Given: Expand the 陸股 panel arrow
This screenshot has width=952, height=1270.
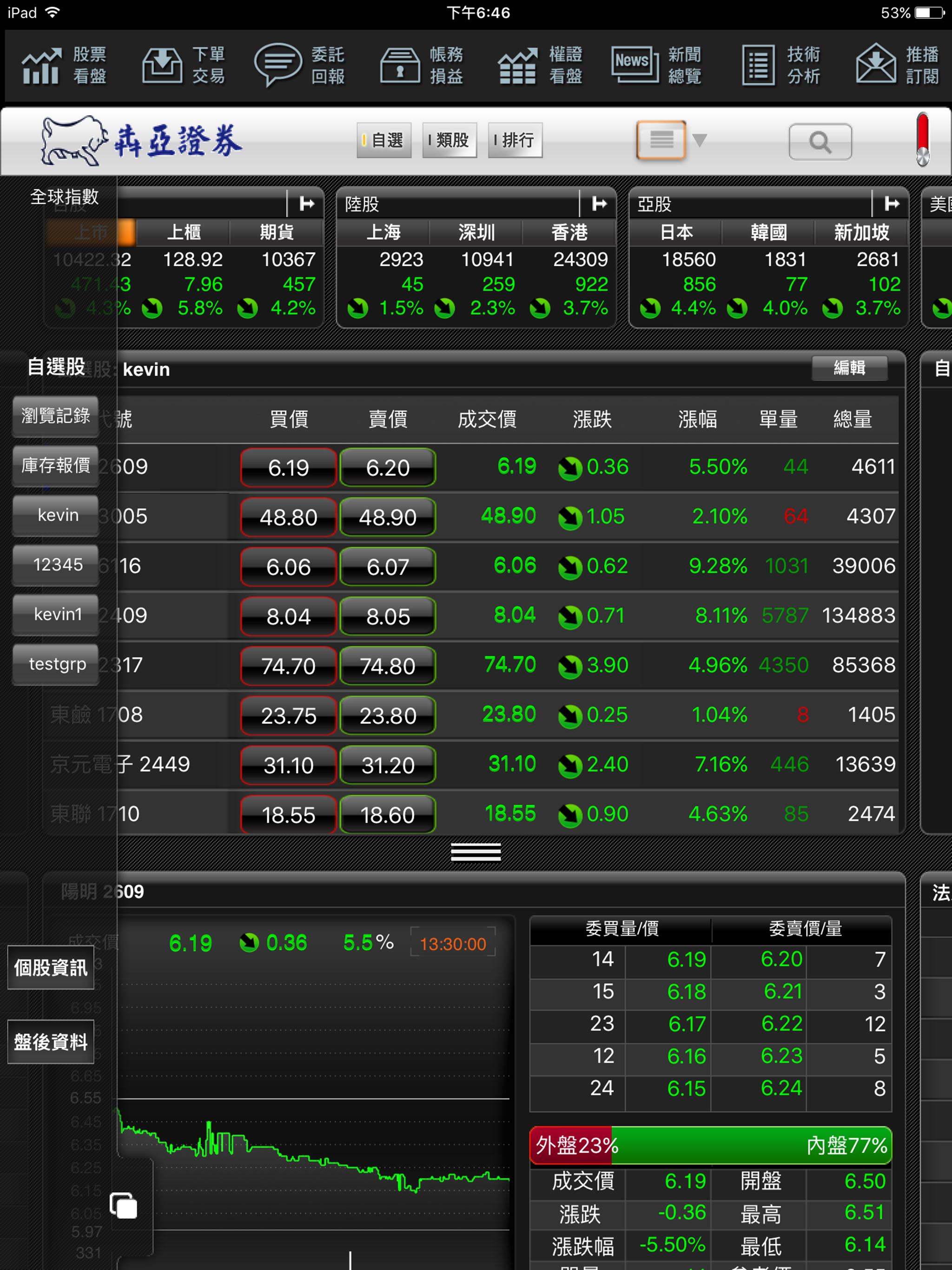Looking at the screenshot, I should (x=600, y=203).
